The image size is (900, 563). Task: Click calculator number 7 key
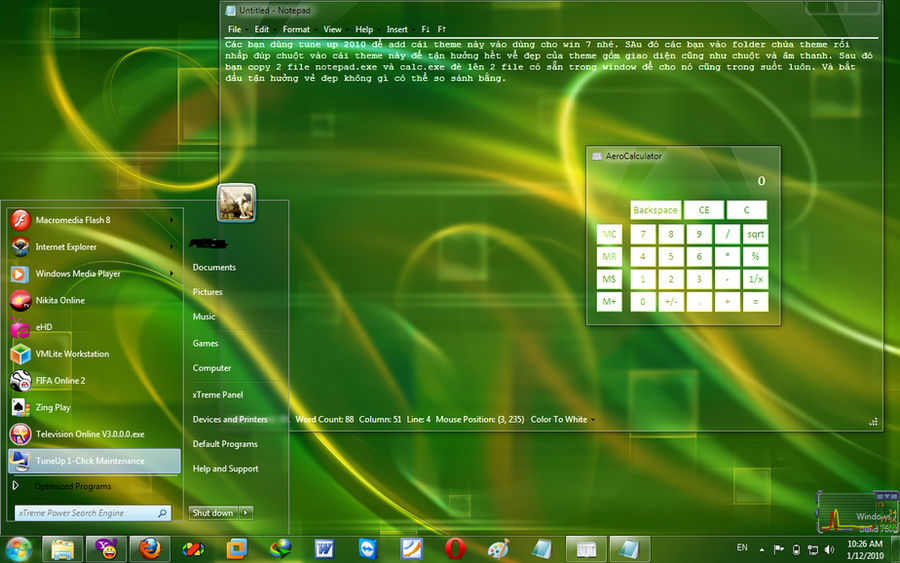pyautogui.click(x=643, y=234)
